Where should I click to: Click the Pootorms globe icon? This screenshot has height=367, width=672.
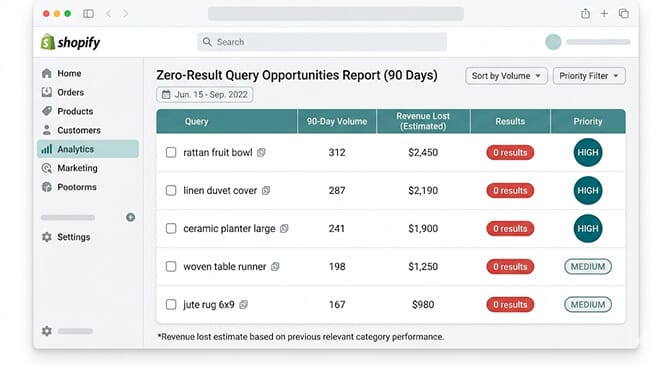point(47,187)
